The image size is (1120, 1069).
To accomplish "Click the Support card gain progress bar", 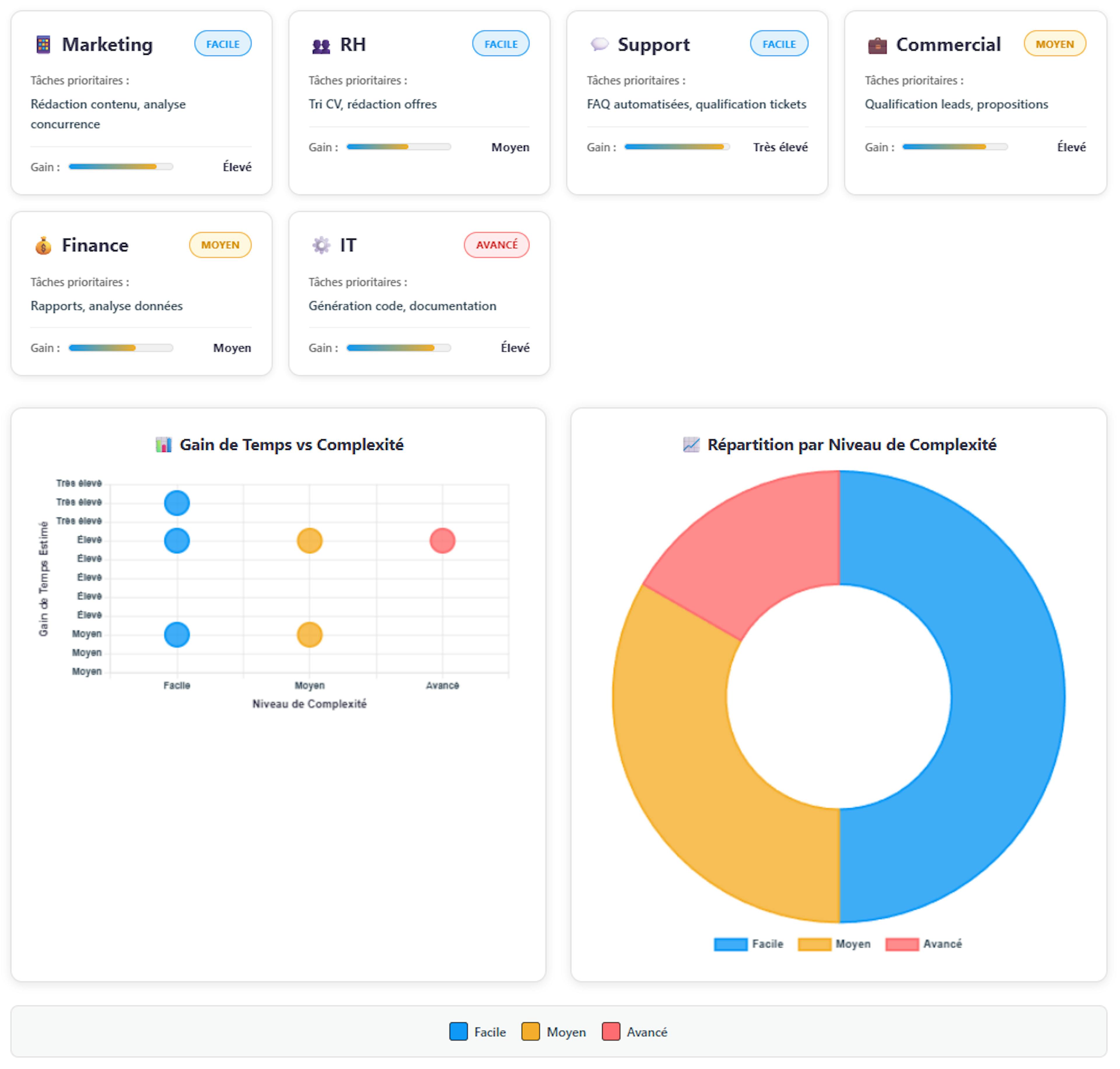I will 677,147.
